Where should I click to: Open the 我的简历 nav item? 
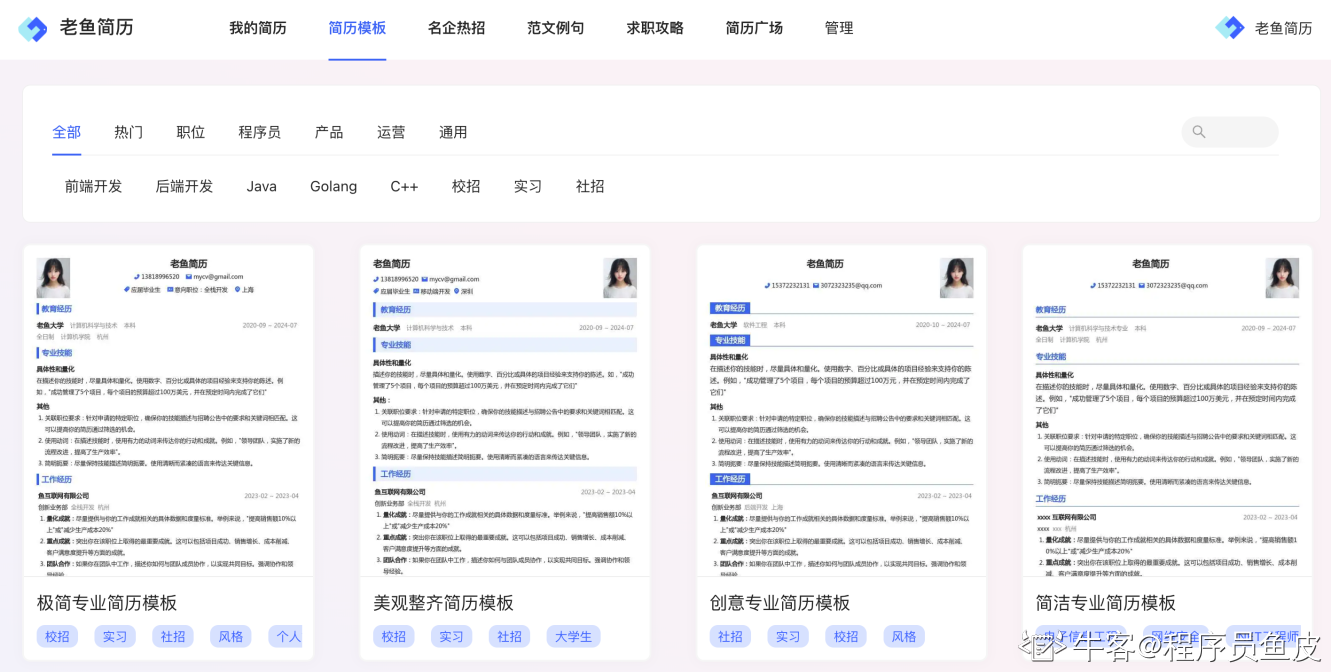point(257,28)
